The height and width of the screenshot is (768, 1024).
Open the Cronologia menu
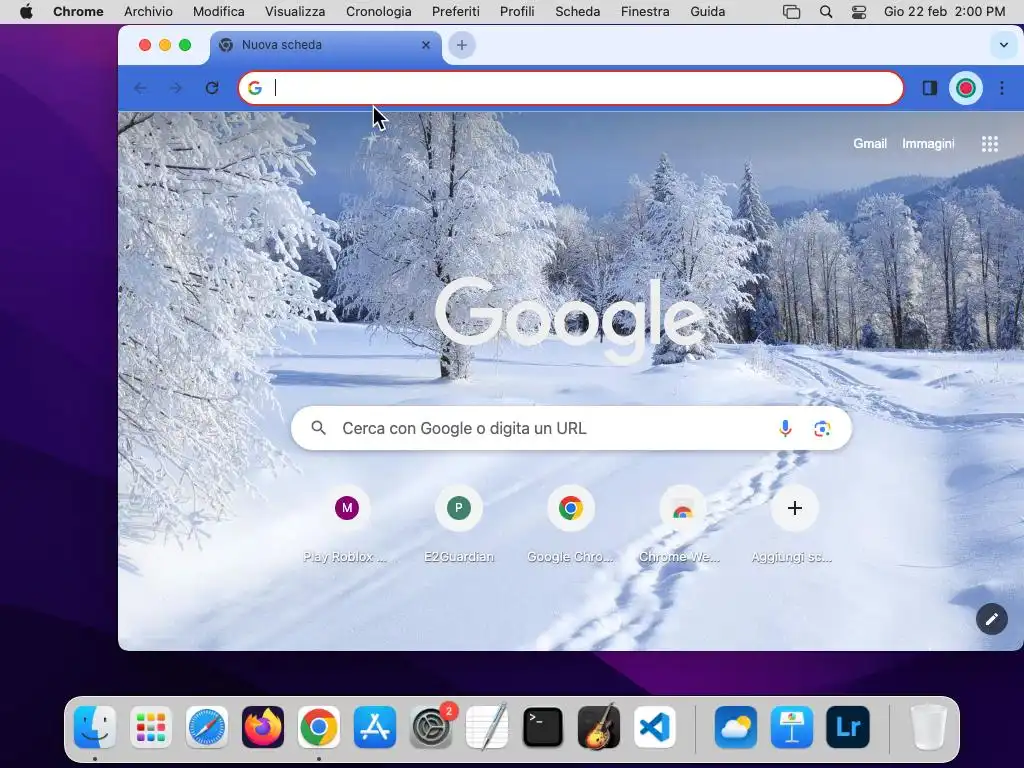[379, 12]
